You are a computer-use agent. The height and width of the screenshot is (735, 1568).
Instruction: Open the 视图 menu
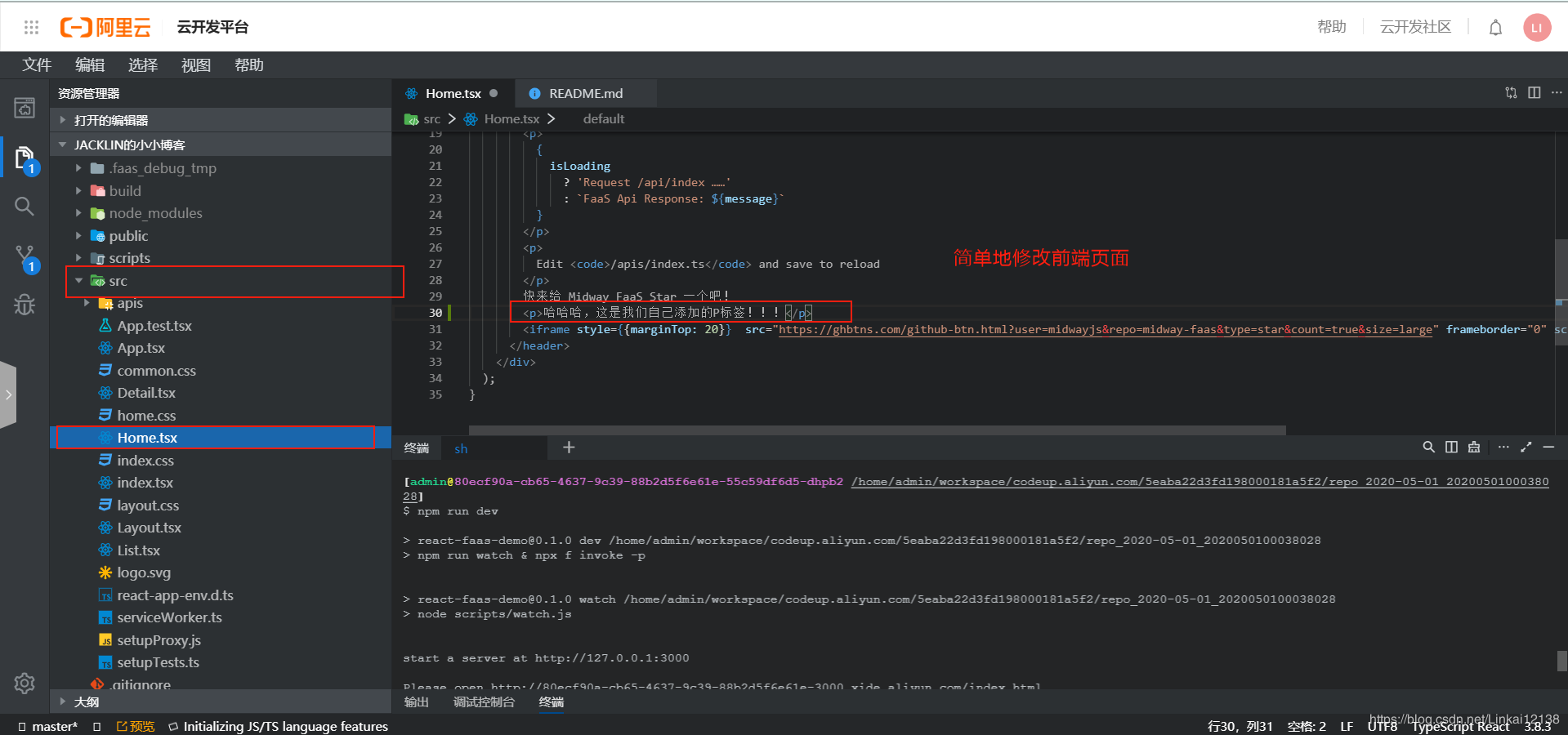196,65
